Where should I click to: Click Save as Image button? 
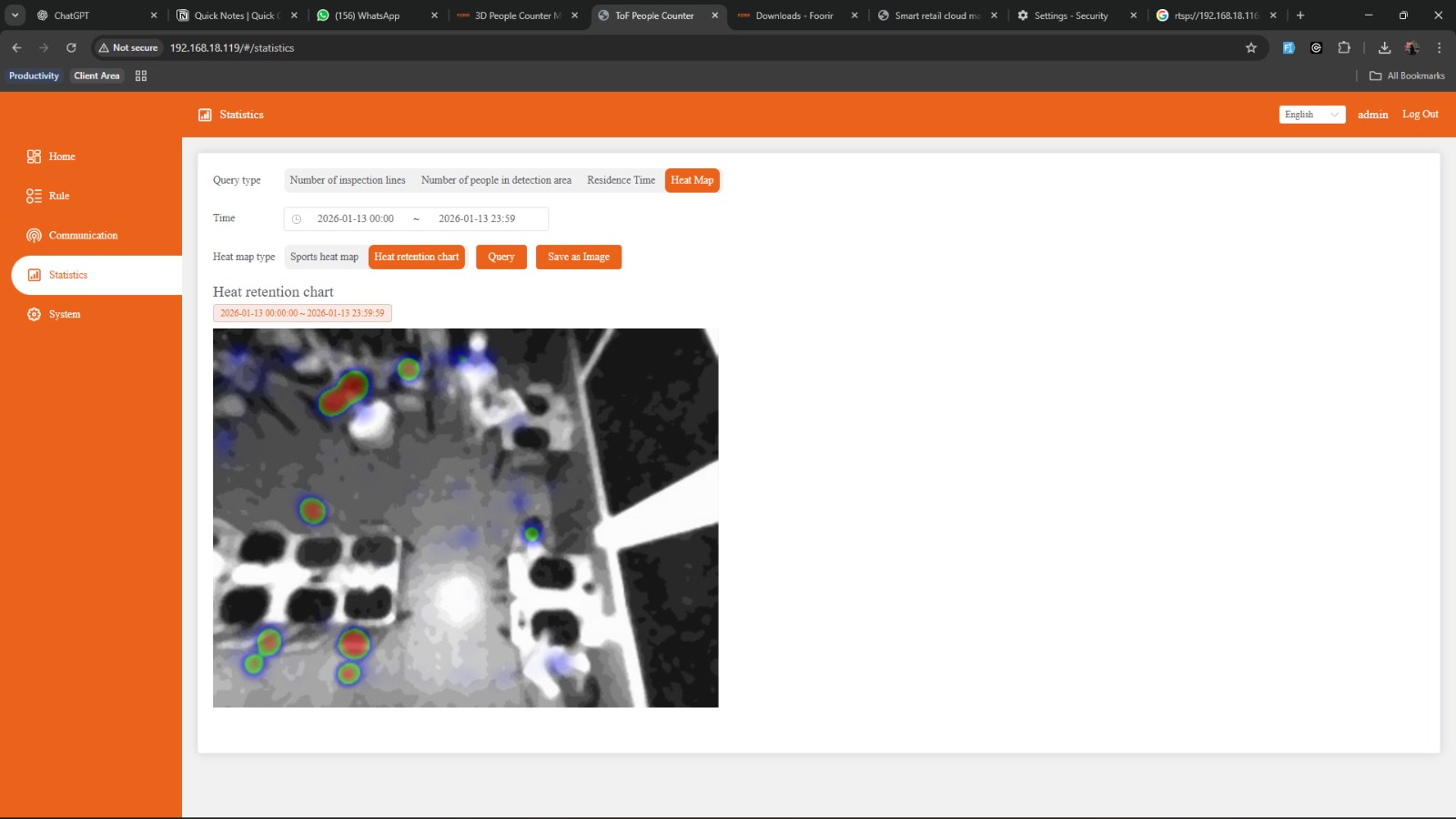point(579,257)
